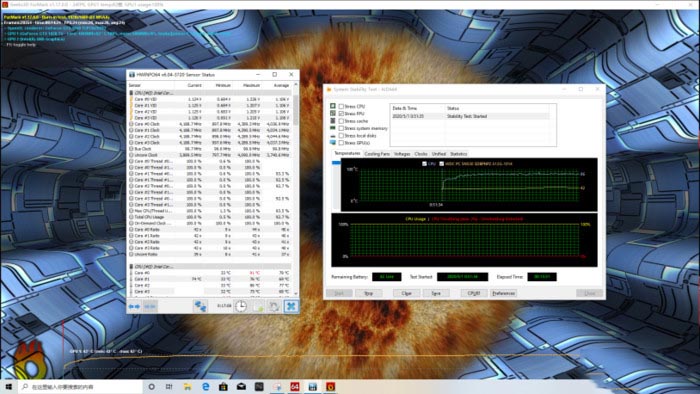
Task: Reset HWiNFO timer using the clock icon
Action: (x=241, y=306)
